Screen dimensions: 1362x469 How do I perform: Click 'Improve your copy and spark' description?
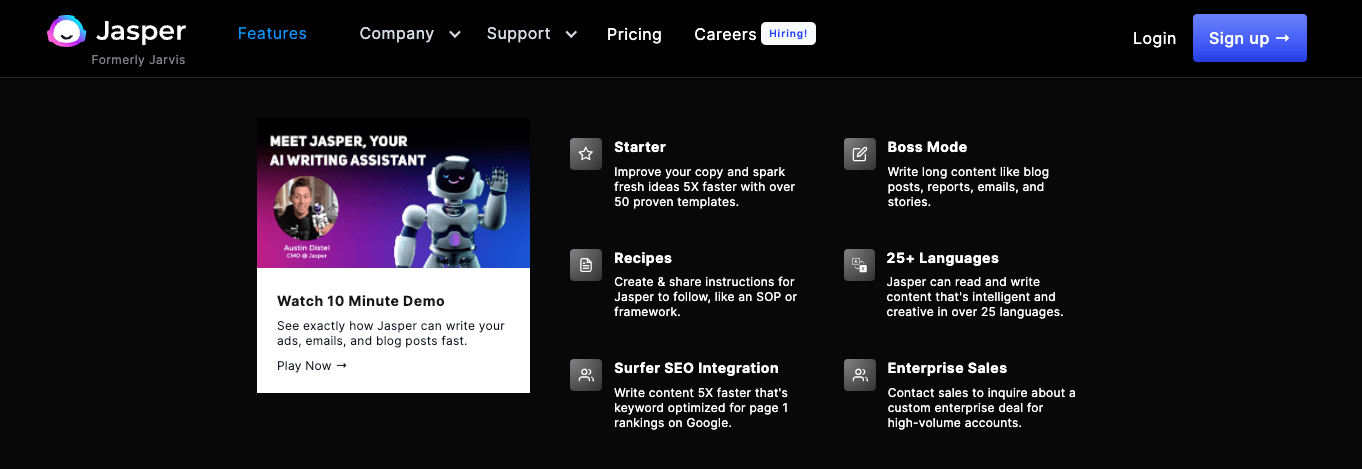(x=705, y=187)
